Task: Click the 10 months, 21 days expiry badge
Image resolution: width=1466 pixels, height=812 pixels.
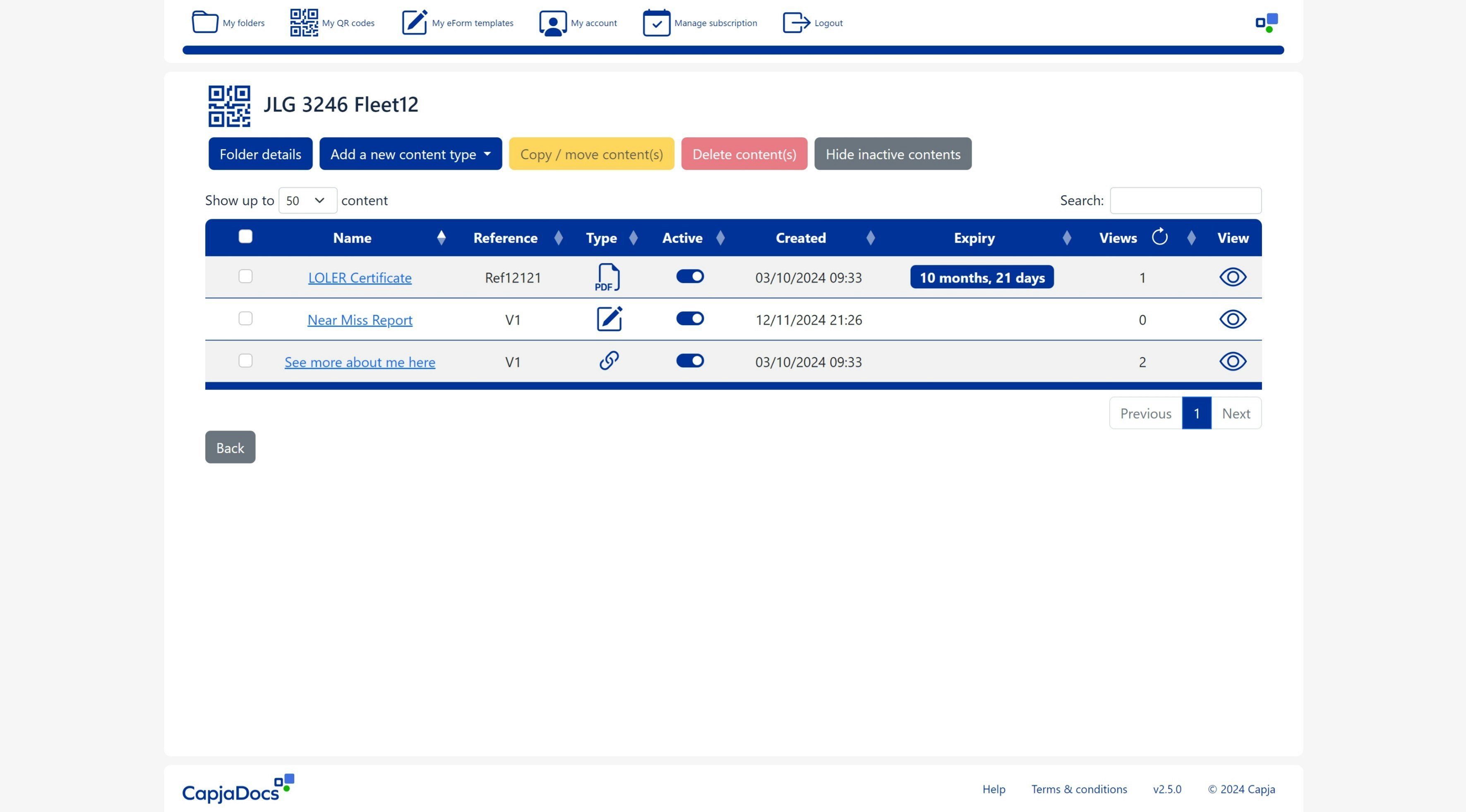Action: [x=982, y=277]
